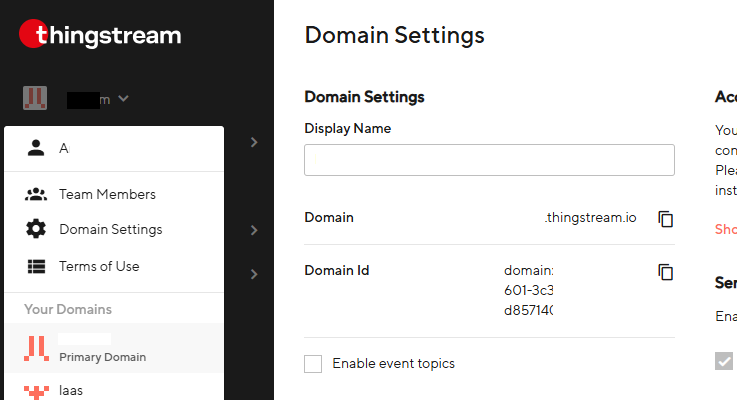The height and width of the screenshot is (400, 737).
Task: Switch to the Primary Domain entry
Action: [x=114, y=348]
